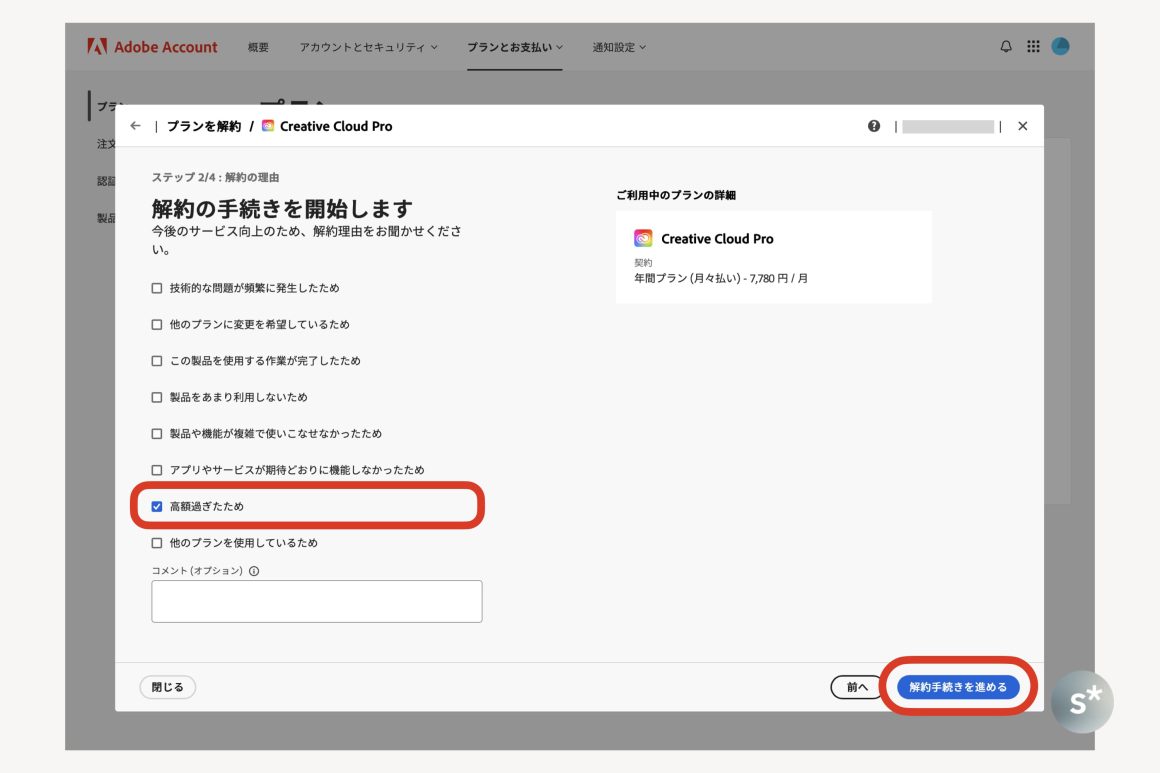Viewport: 1160px width, 773px height.
Task: Click the 前へ button
Action: (x=856, y=687)
